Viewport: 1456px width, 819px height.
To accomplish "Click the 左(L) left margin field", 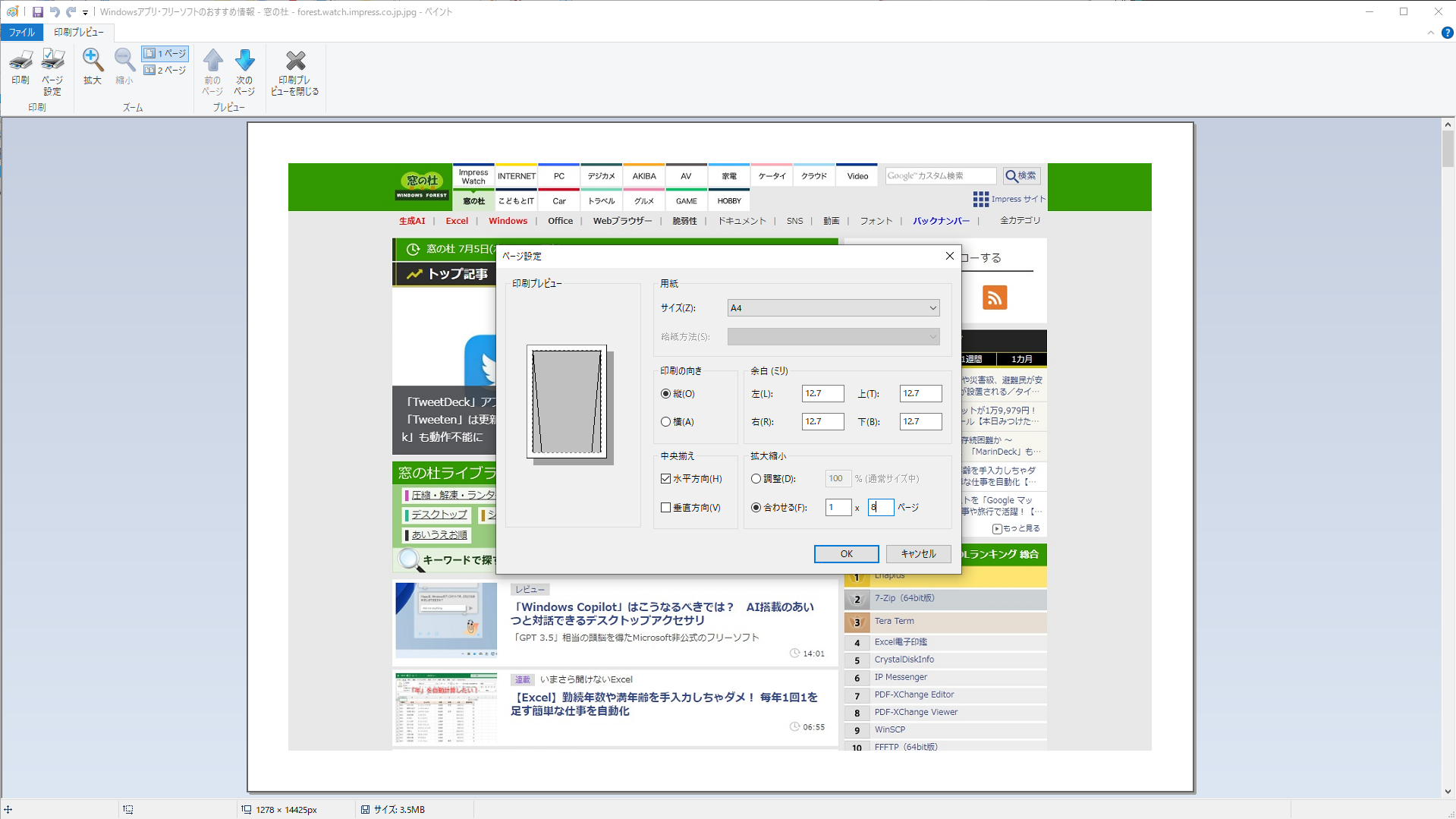I will (x=822, y=394).
